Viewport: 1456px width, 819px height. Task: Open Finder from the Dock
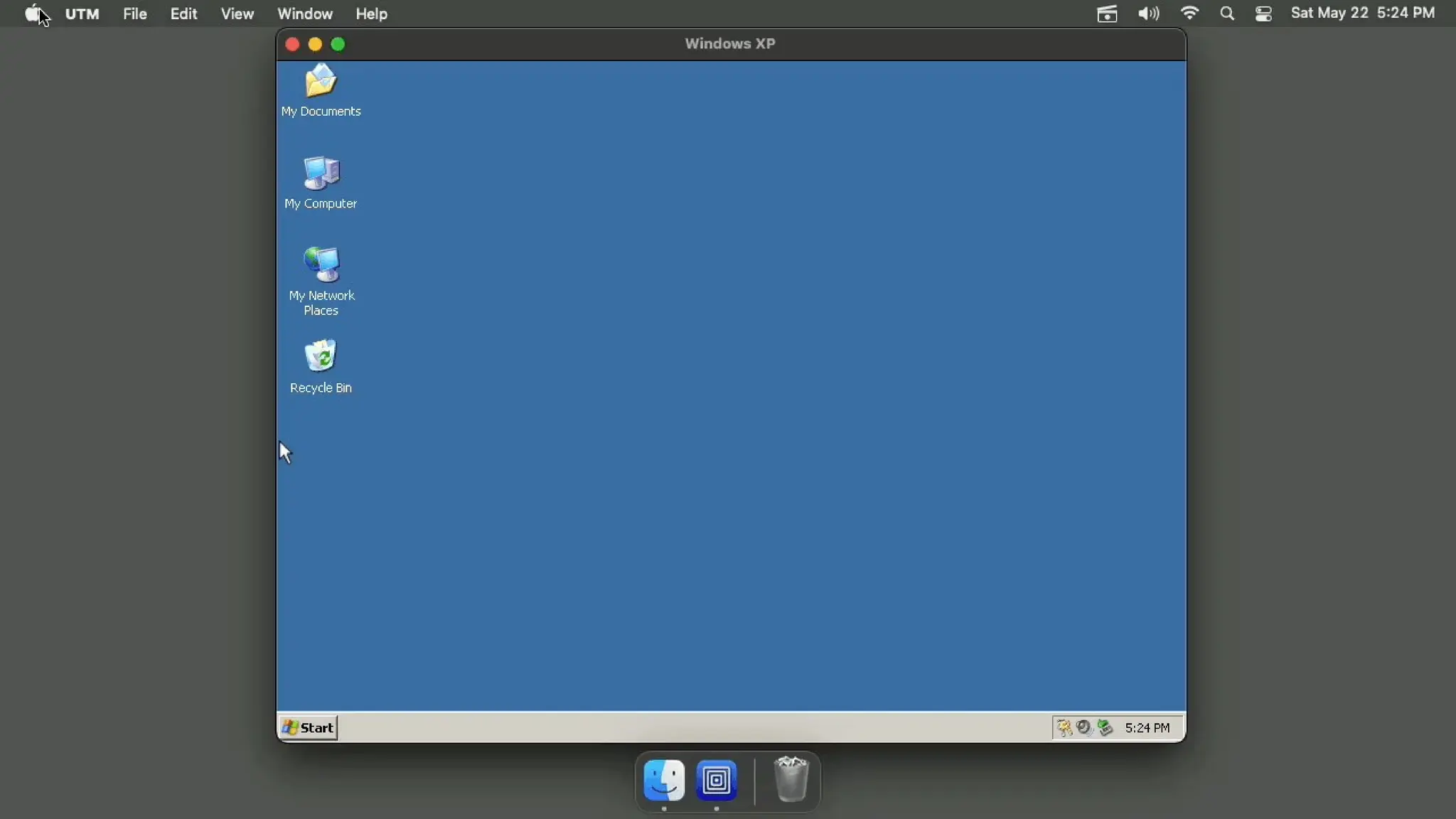[664, 781]
